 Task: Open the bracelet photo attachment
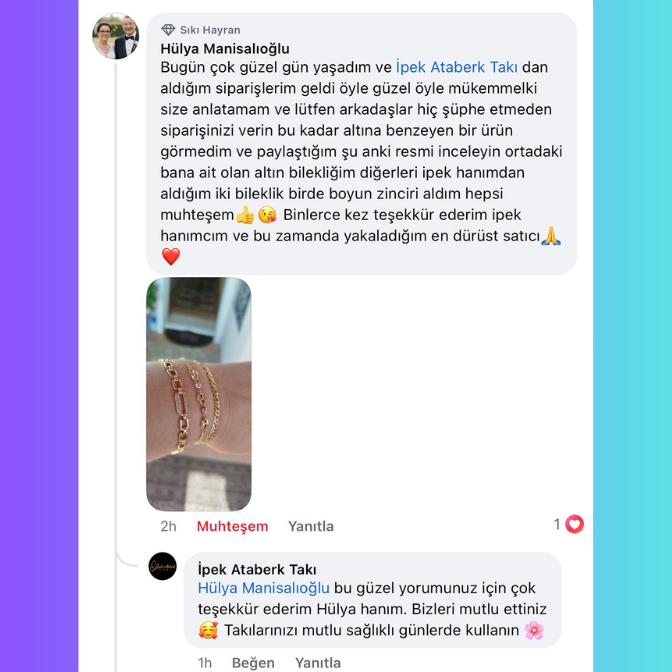pos(199,394)
